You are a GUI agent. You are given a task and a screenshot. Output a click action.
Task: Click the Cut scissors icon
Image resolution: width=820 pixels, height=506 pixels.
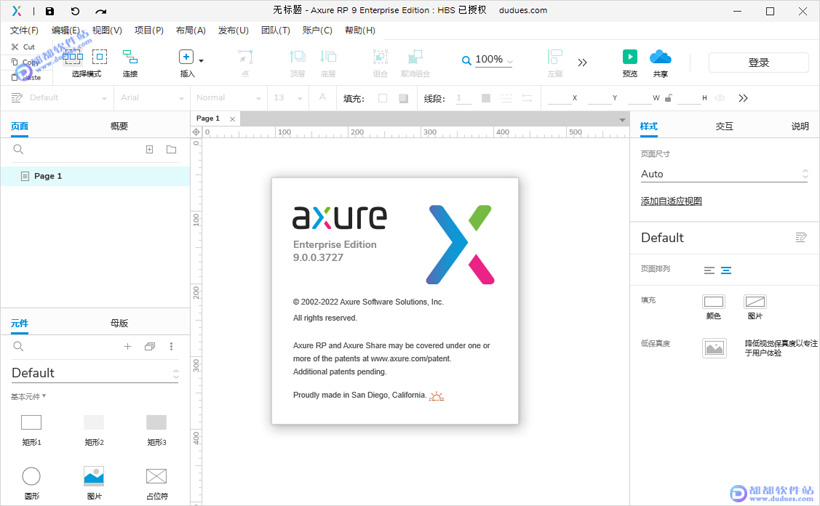15,47
